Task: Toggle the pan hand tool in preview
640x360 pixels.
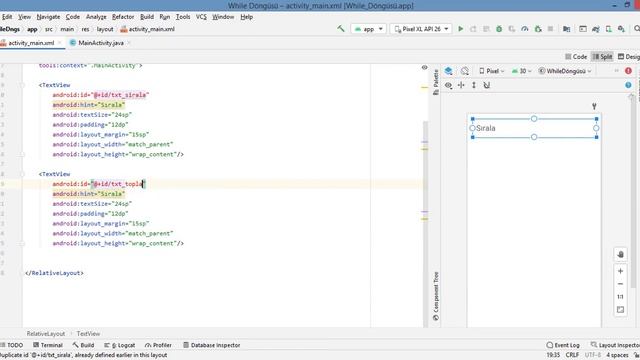Action: pos(620,255)
